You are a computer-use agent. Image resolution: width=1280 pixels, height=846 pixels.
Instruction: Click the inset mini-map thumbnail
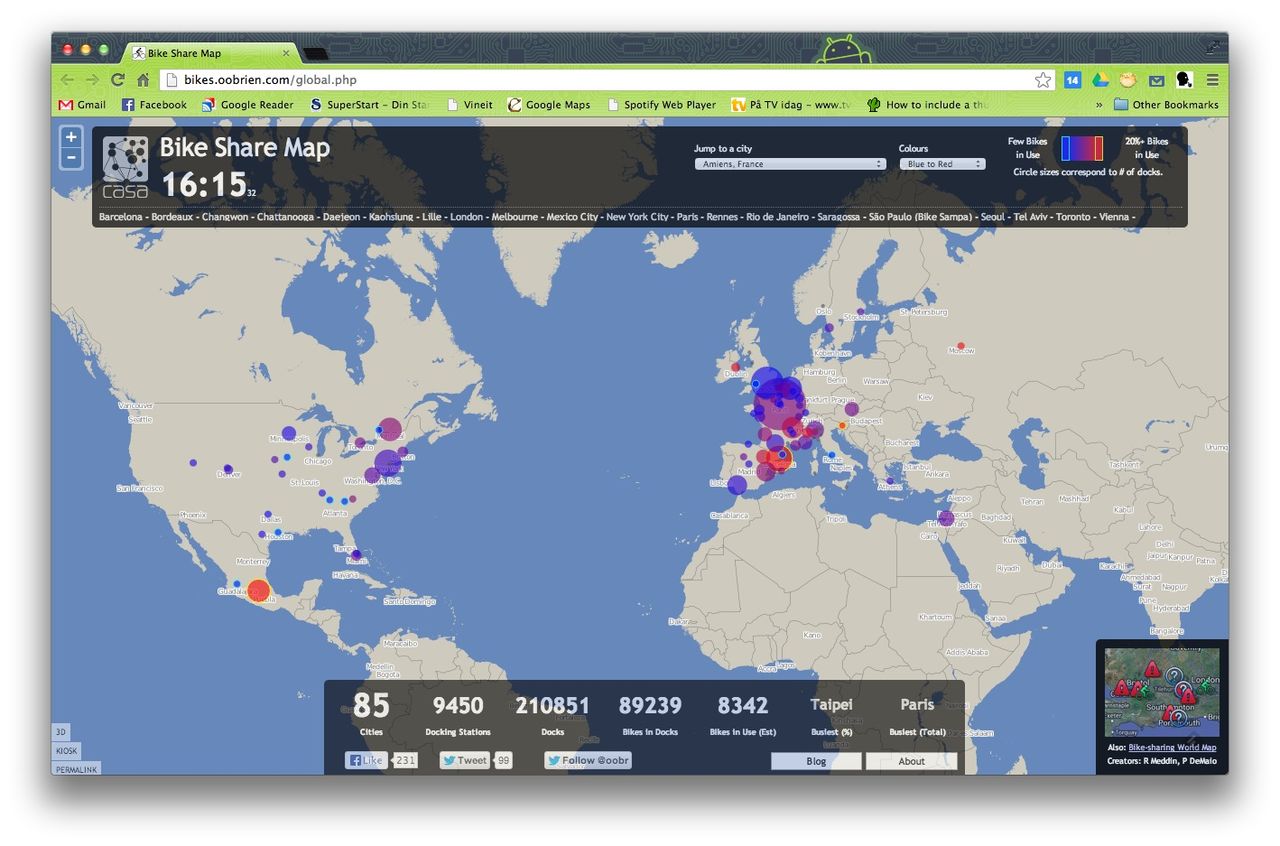[1162, 692]
